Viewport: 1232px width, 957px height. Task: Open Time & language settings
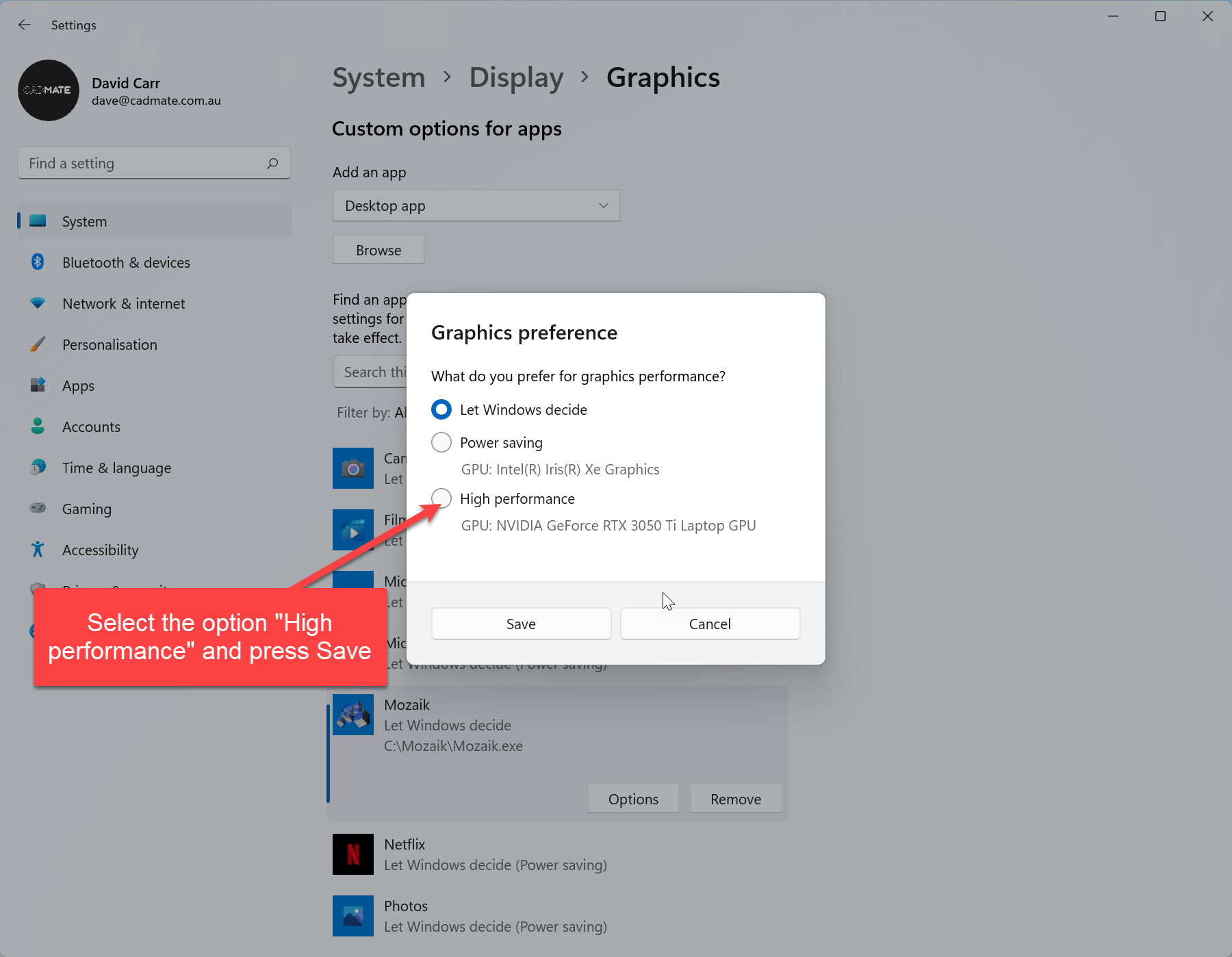(116, 468)
